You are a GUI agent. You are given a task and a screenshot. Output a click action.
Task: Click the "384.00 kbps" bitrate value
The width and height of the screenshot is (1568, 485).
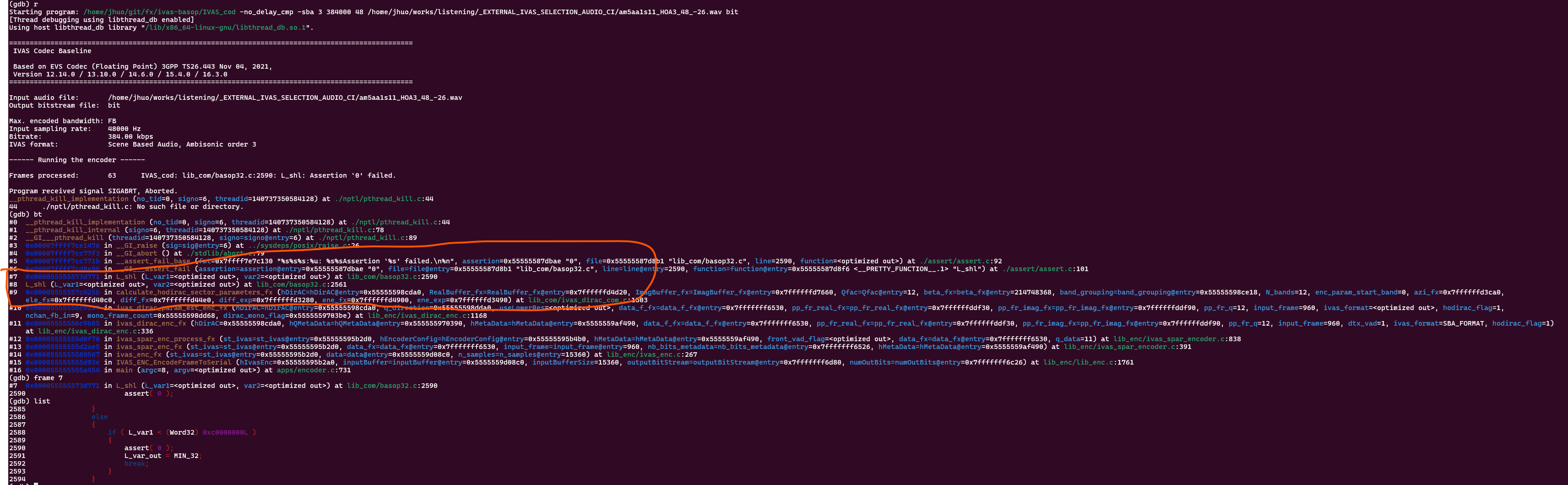[x=130, y=136]
